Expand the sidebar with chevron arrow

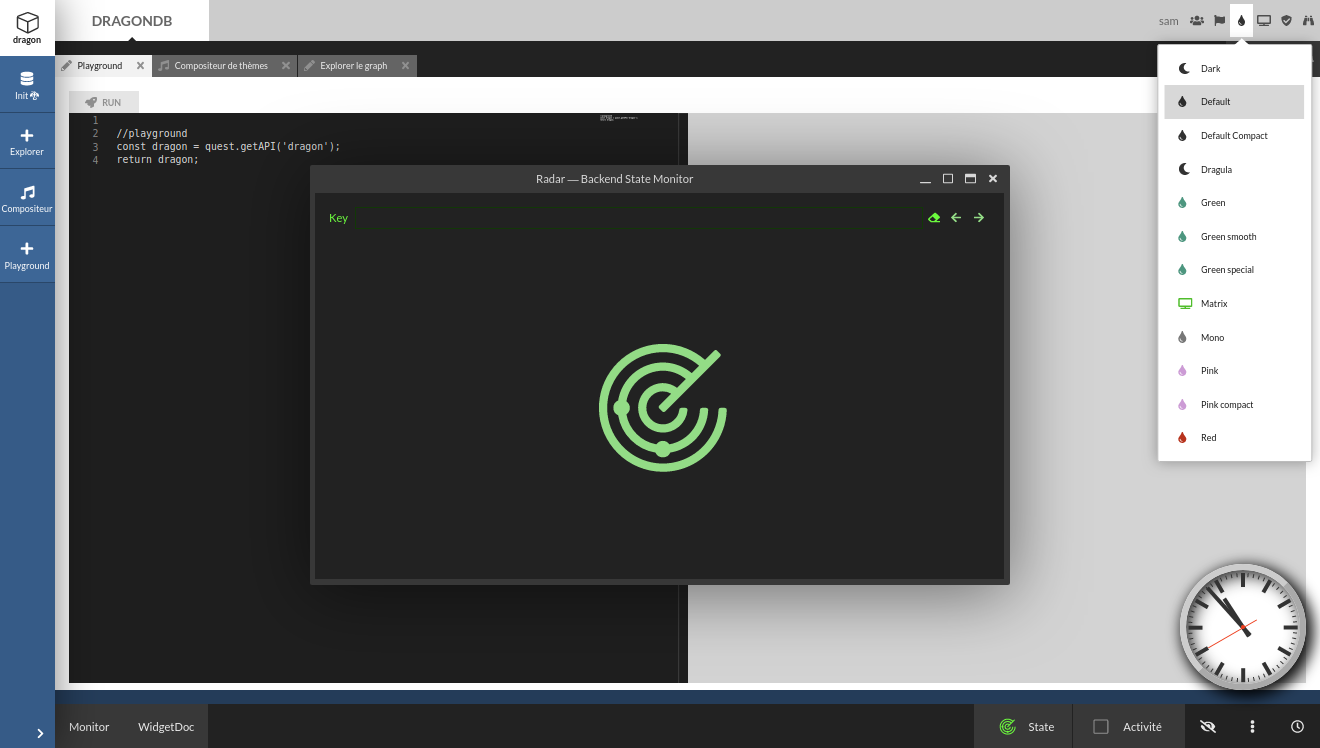(x=40, y=733)
